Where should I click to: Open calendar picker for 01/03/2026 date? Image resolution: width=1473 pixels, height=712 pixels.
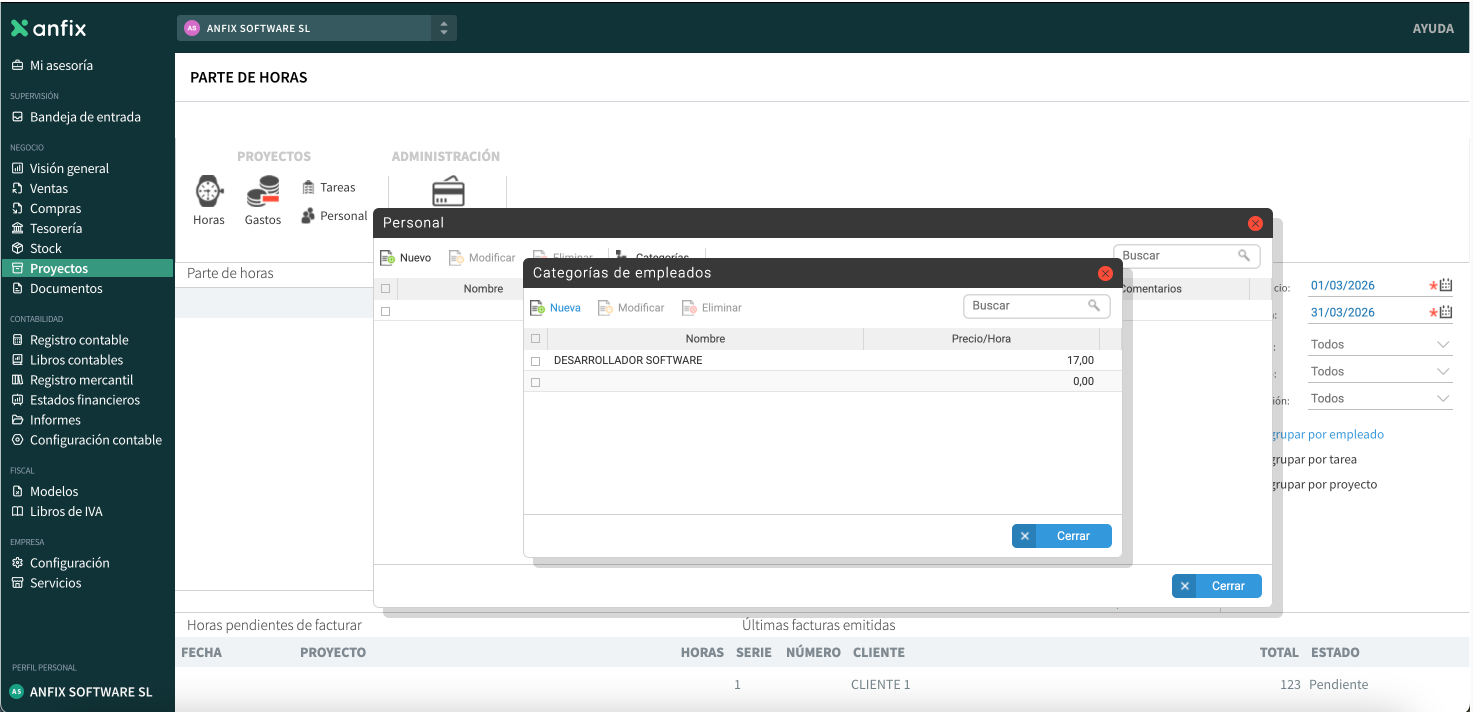tap(1445, 286)
